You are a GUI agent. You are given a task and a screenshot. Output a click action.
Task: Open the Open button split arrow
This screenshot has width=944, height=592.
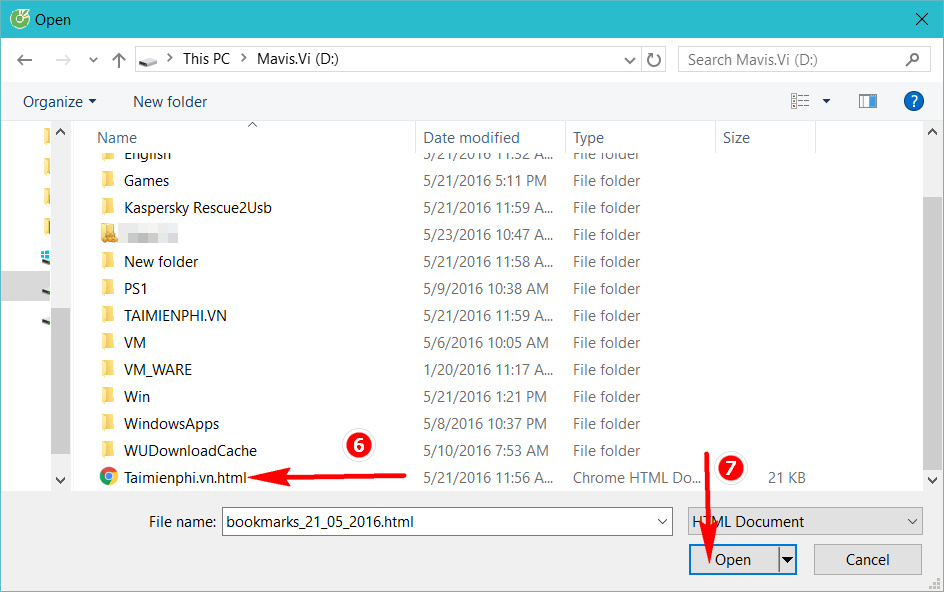point(788,560)
